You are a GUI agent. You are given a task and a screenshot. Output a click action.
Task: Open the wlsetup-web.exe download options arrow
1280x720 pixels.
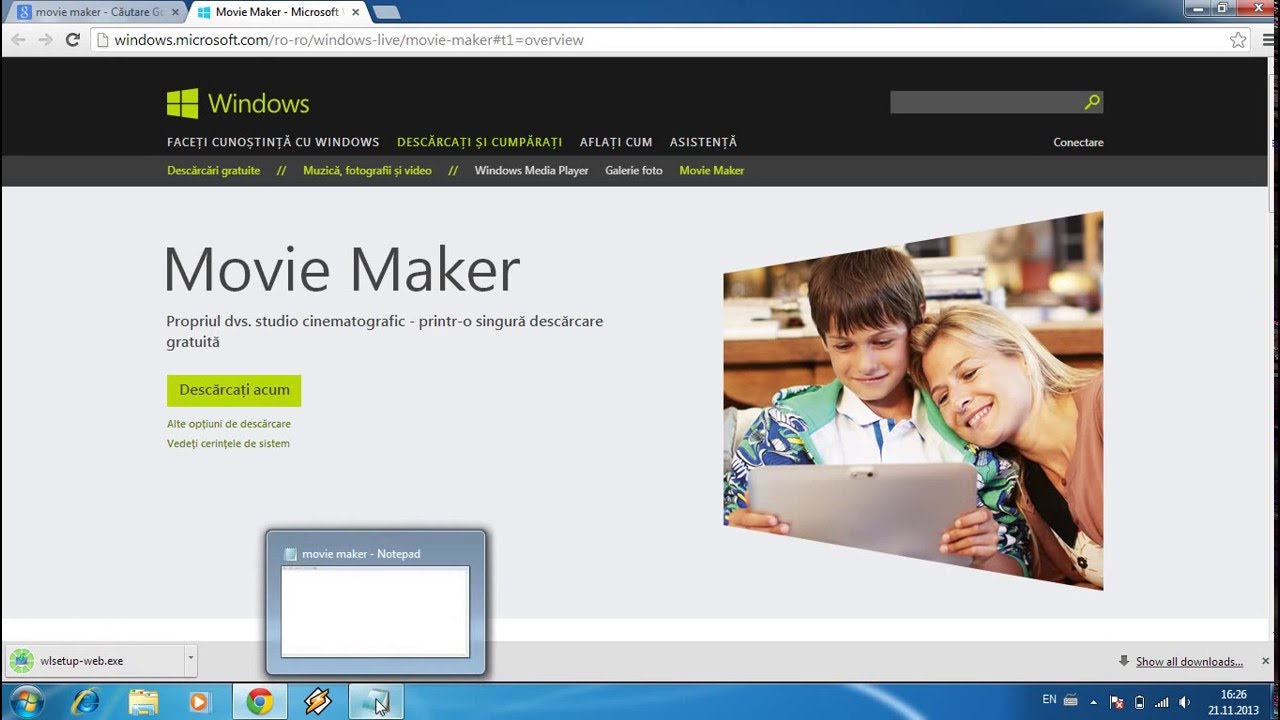coord(190,660)
